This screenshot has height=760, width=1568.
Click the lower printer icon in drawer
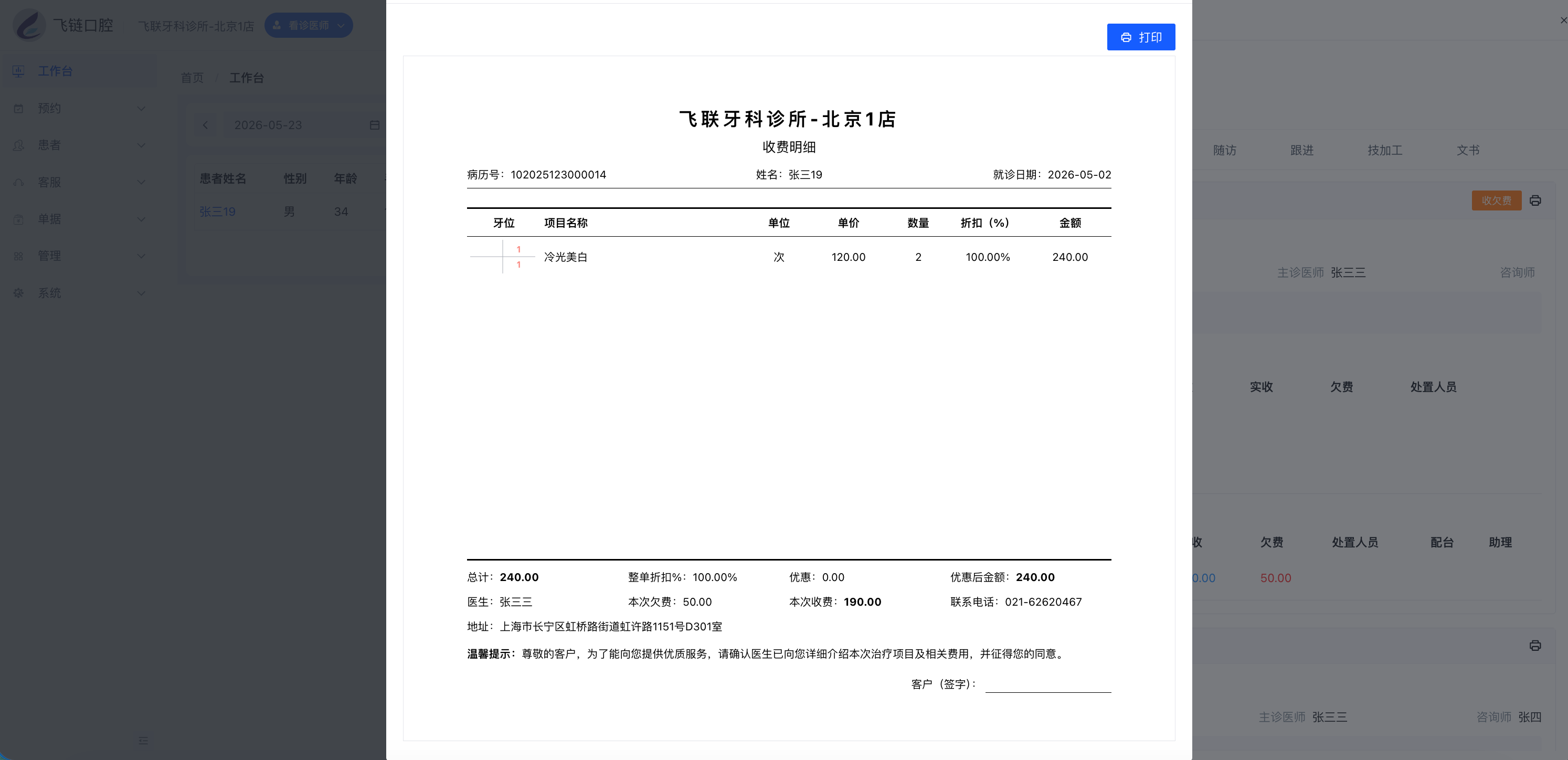[x=1535, y=646]
